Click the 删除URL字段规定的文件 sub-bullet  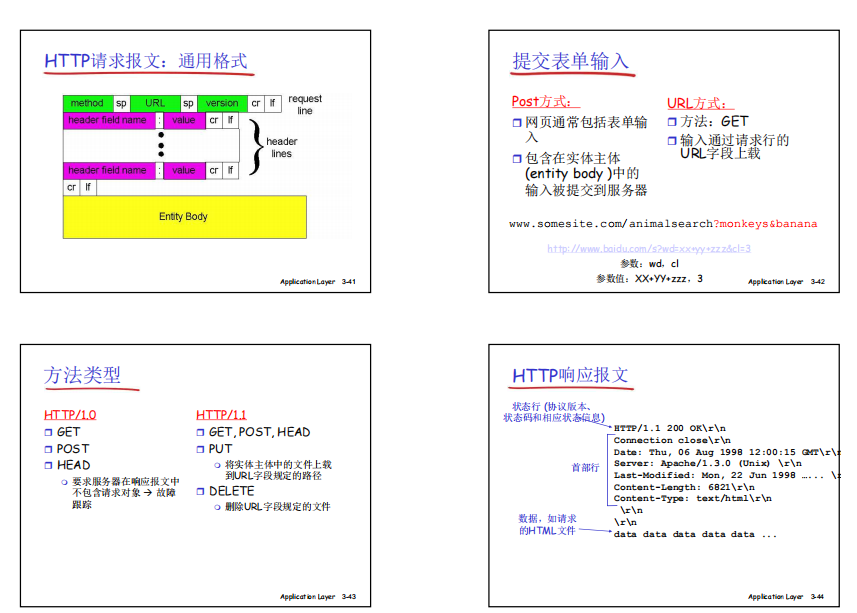272,507
